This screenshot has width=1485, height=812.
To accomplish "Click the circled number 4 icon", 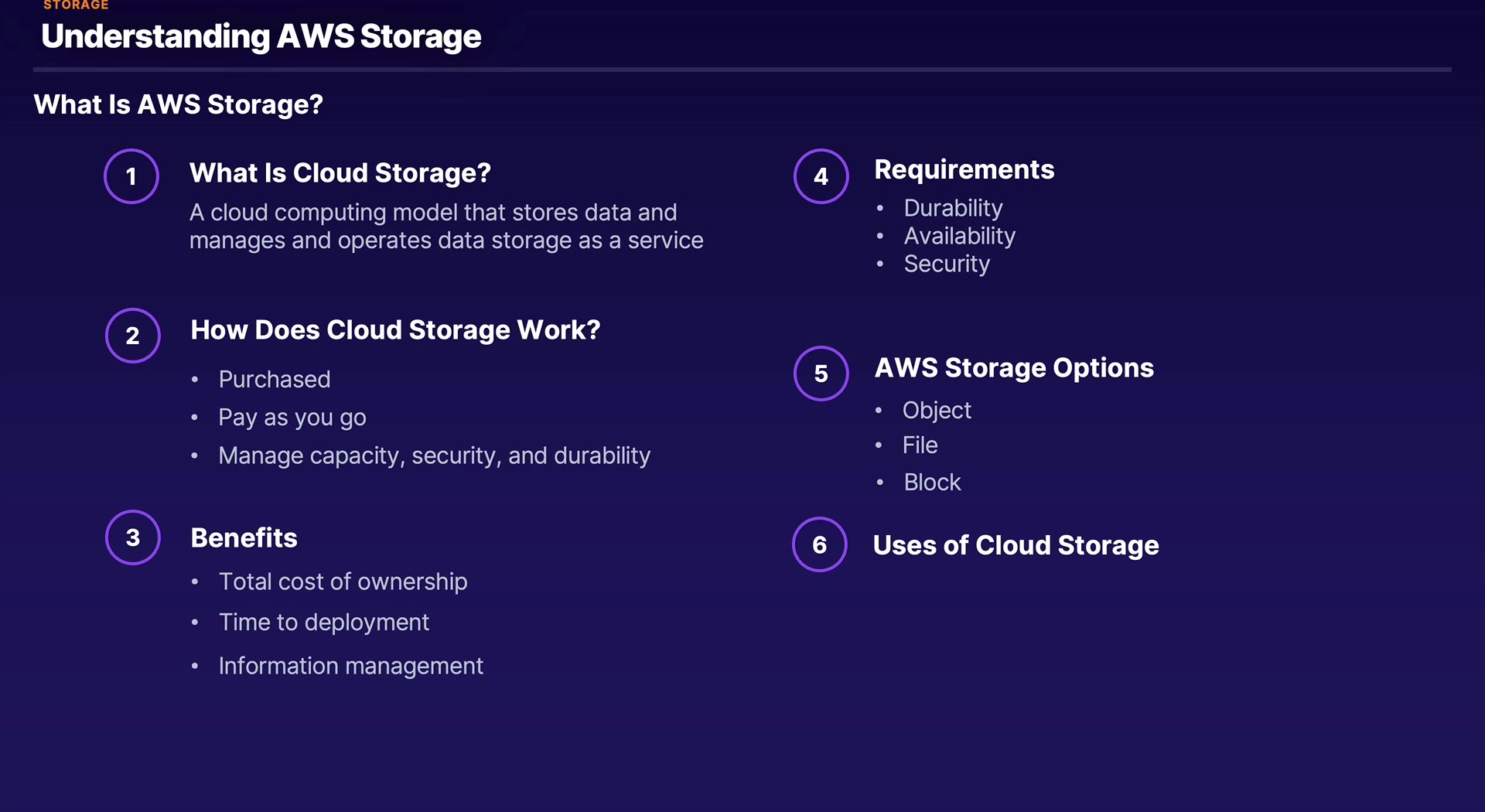I will pyautogui.click(x=821, y=176).
